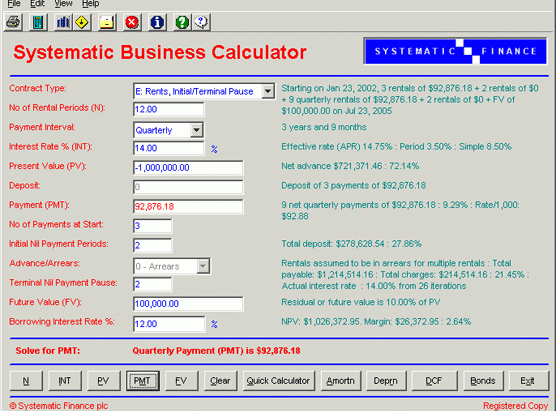
Task: Click 'Residual or future value is 10.00%' text
Action: click(348, 302)
